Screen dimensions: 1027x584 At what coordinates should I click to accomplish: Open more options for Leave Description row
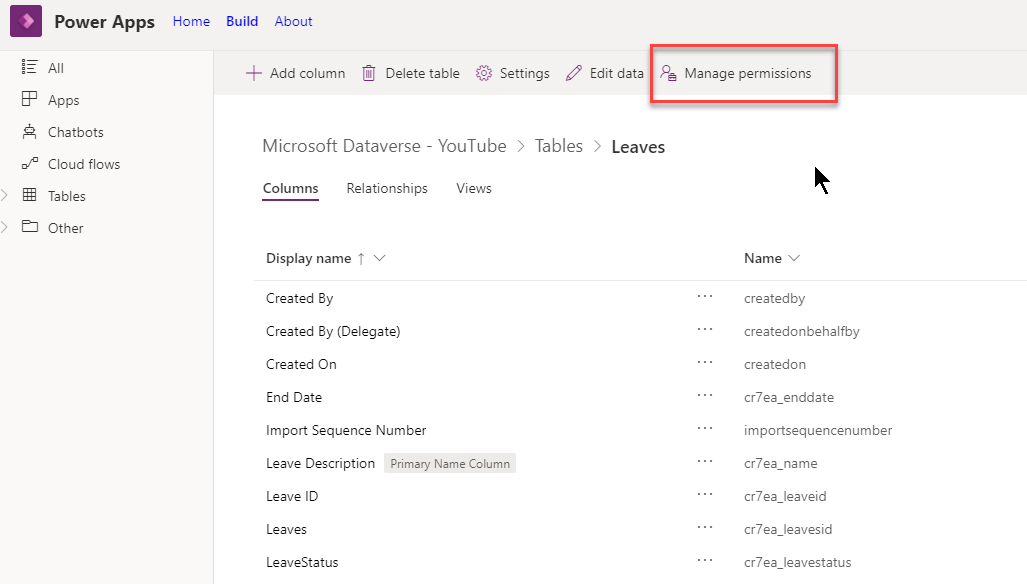(x=705, y=461)
